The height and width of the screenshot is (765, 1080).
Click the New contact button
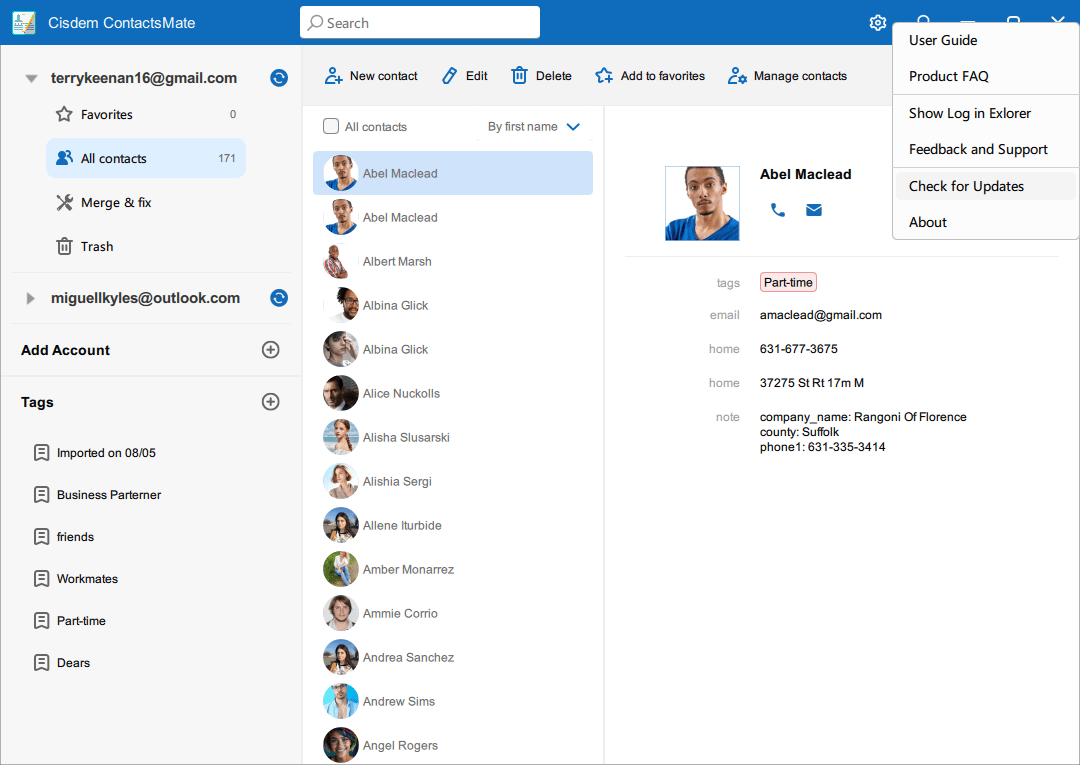coord(370,76)
